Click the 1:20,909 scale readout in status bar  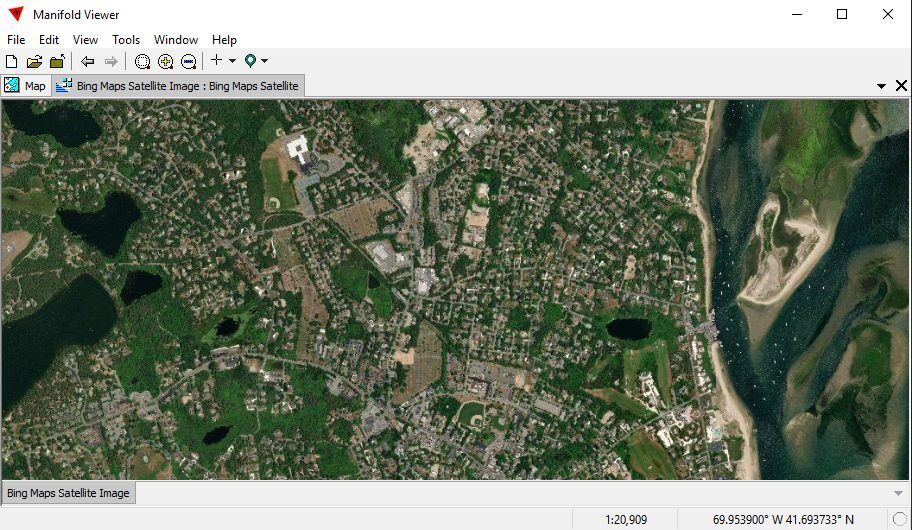tap(625, 520)
